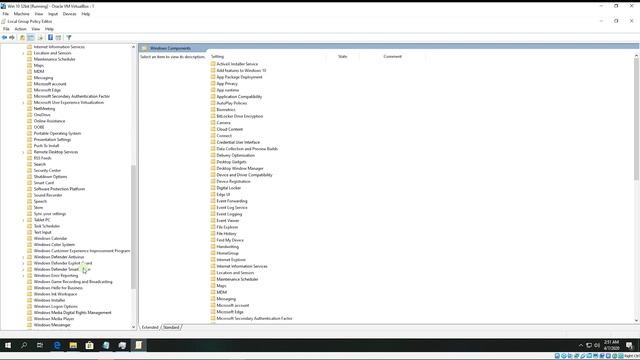
Task: Toggle the Show/Hide Action Pane icon
Action: click(58, 38)
